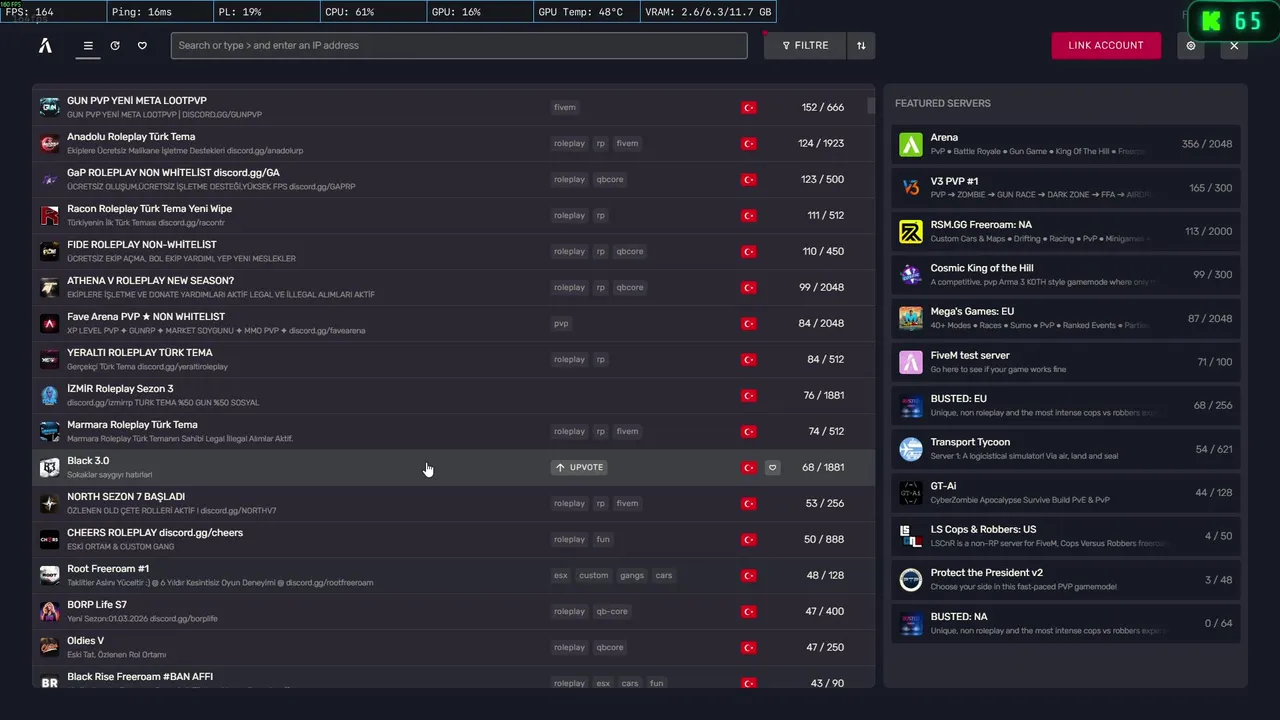Click pvp tag on Fave Arena row

[x=561, y=323]
